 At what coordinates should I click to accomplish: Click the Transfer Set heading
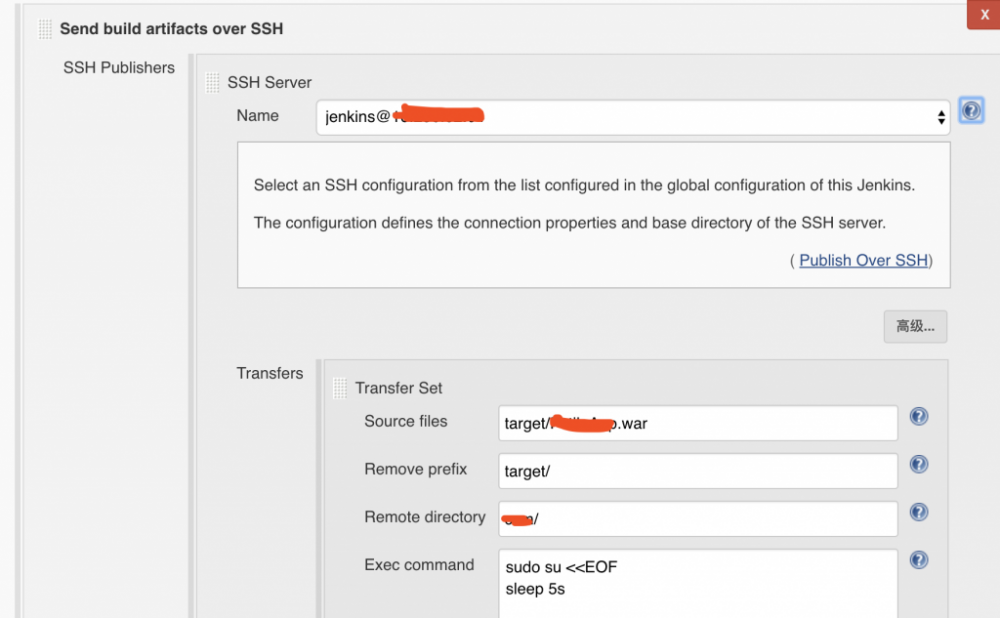point(399,388)
